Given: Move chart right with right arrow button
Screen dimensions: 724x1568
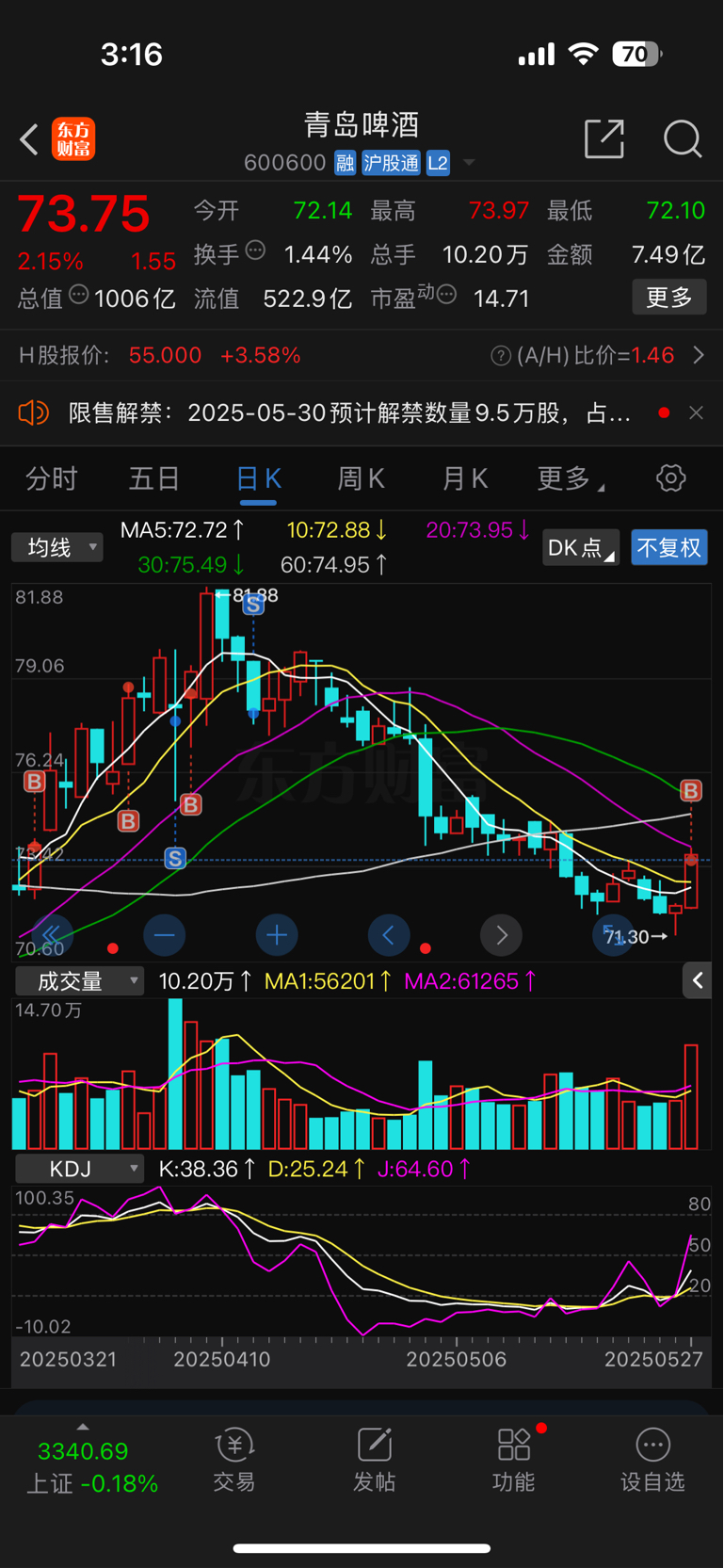Looking at the screenshot, I should pos(501,935).
